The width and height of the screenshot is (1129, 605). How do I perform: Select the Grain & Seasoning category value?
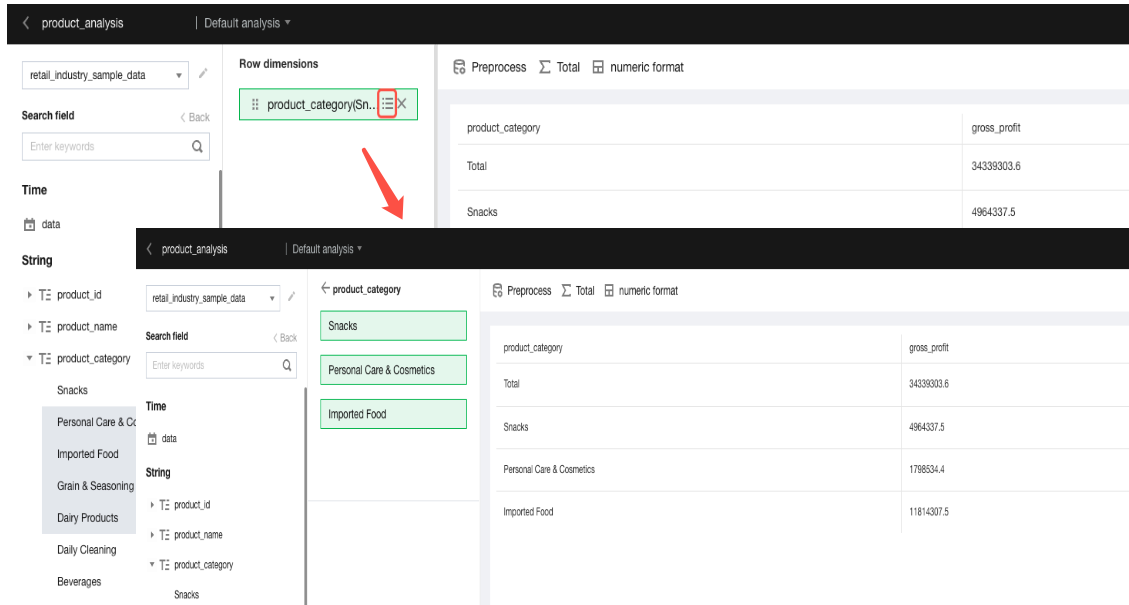(x=95, y=486)
